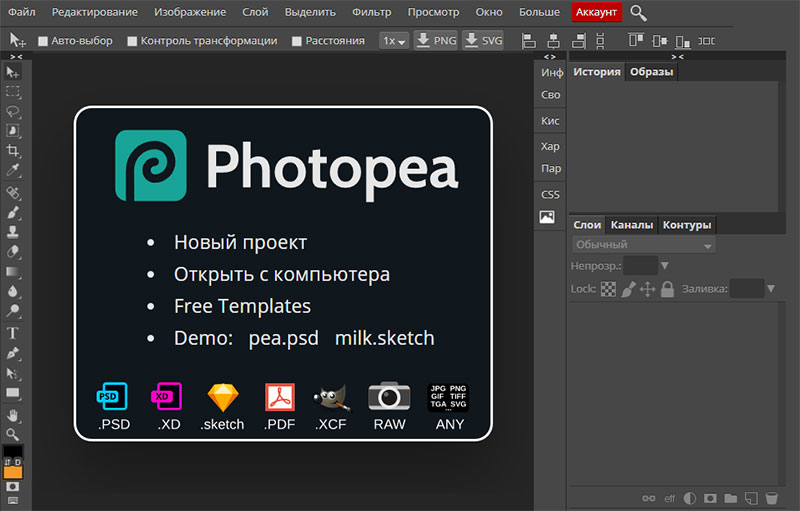Export as PNG button
800x511 pixels.
point(436,40)
